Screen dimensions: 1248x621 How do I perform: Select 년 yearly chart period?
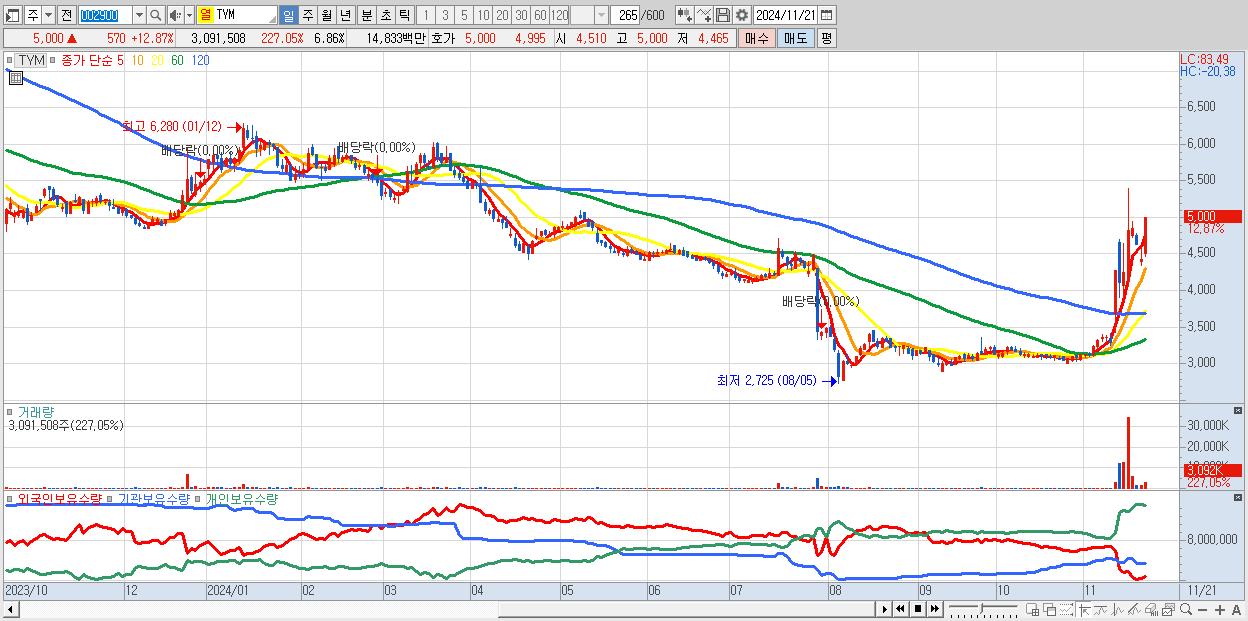coord(345,15)
